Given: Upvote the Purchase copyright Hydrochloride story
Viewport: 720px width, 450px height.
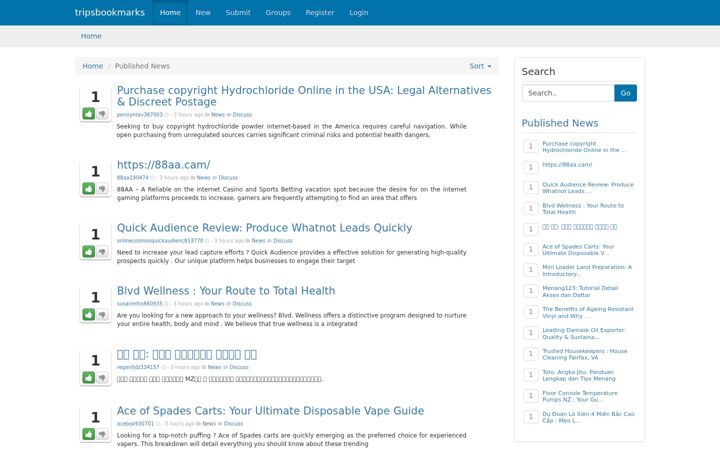Looking at the screenshot, I should (89, 113).
